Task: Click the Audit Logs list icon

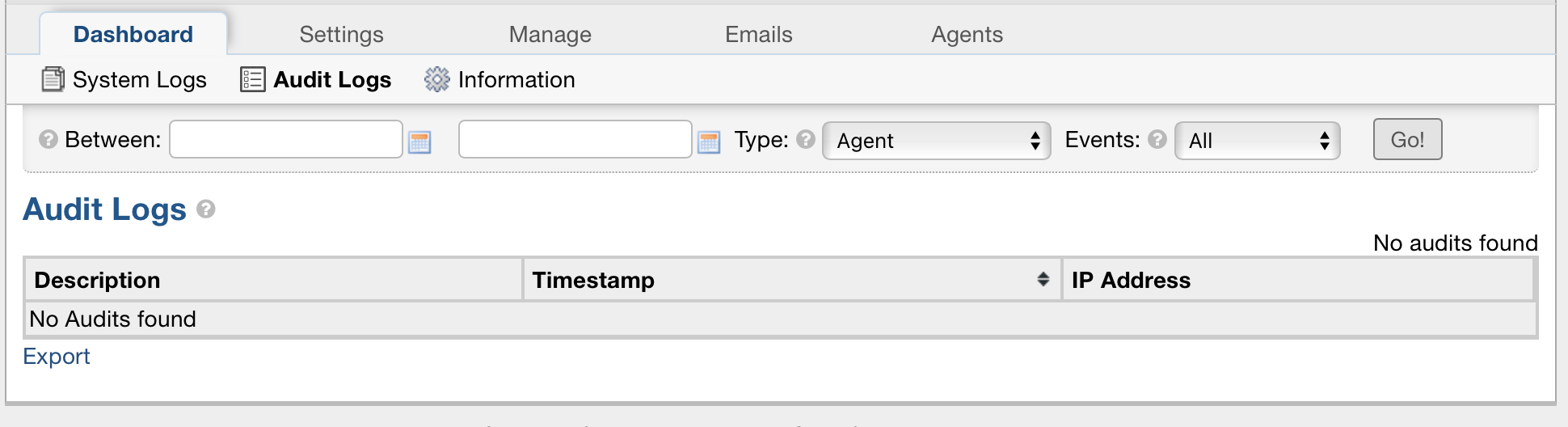Action: click(252, 79)
